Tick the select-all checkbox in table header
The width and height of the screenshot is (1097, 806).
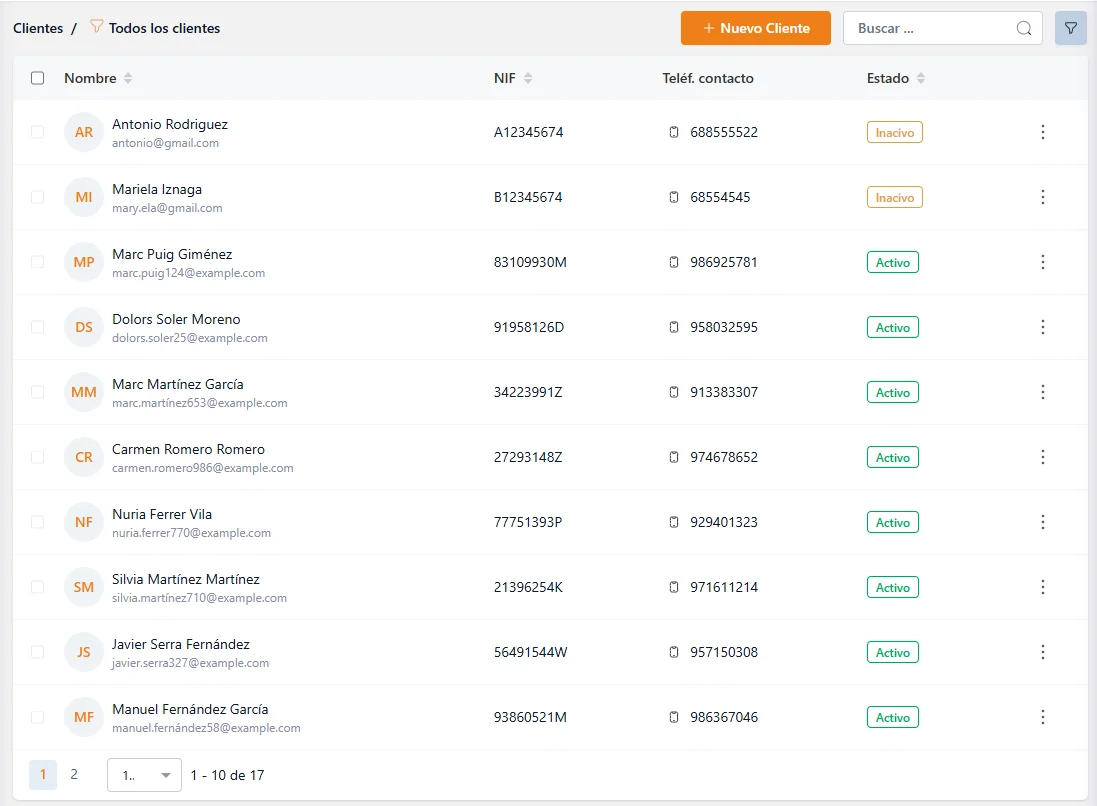click(x=38, y=78)
